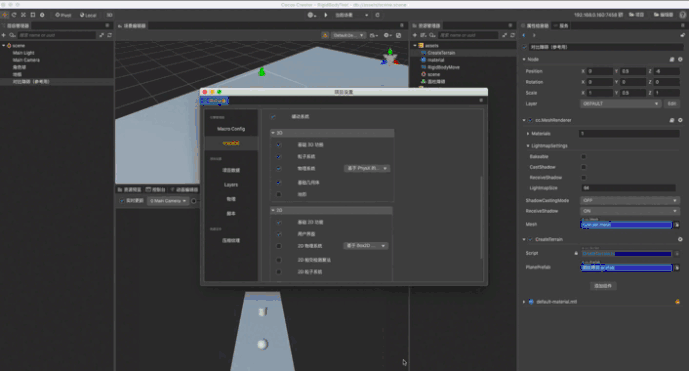The image size is (689, 371).
Task: Collapse all nodes in hierarchy panel
Action: [x=102, y=35]
